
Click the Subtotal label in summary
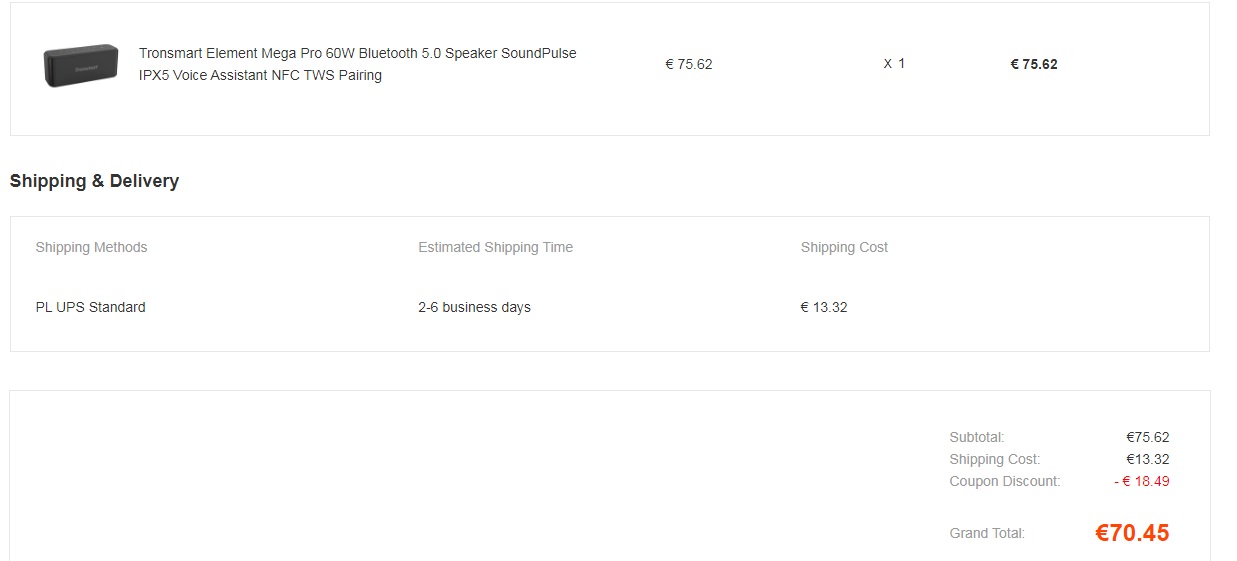(976, 437)
